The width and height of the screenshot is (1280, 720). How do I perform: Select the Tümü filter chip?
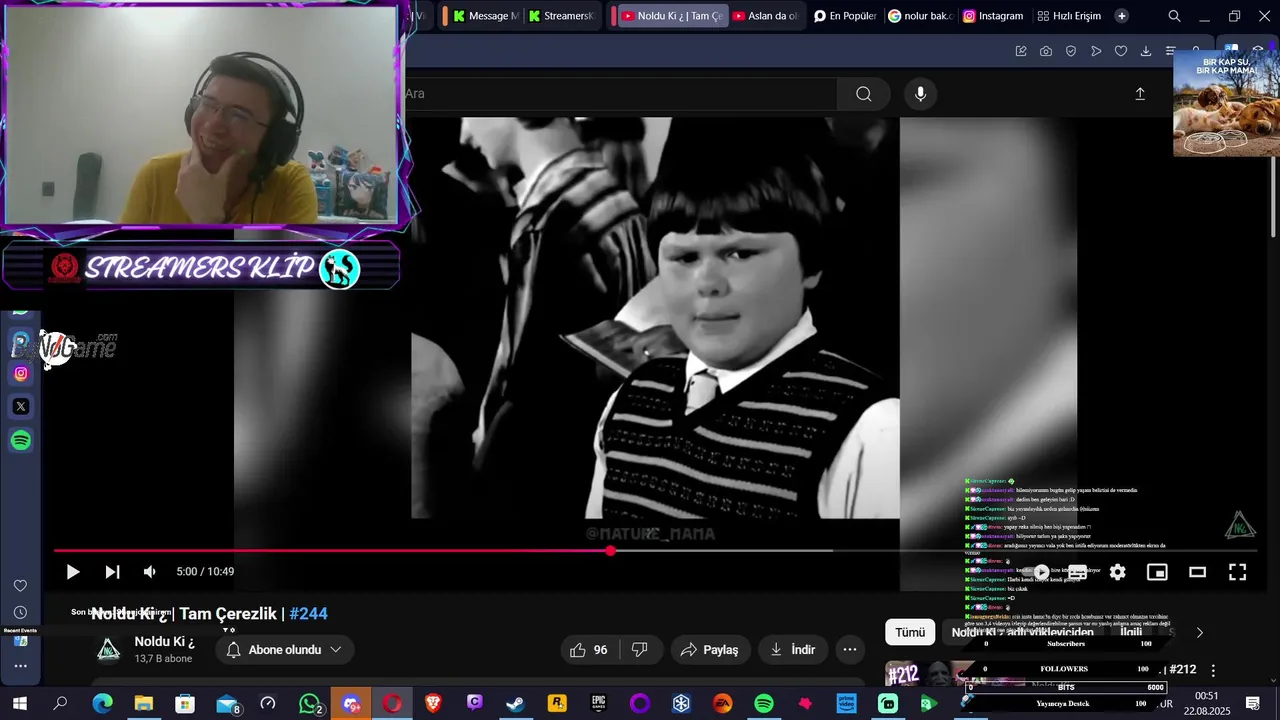[x=910, y=632]
